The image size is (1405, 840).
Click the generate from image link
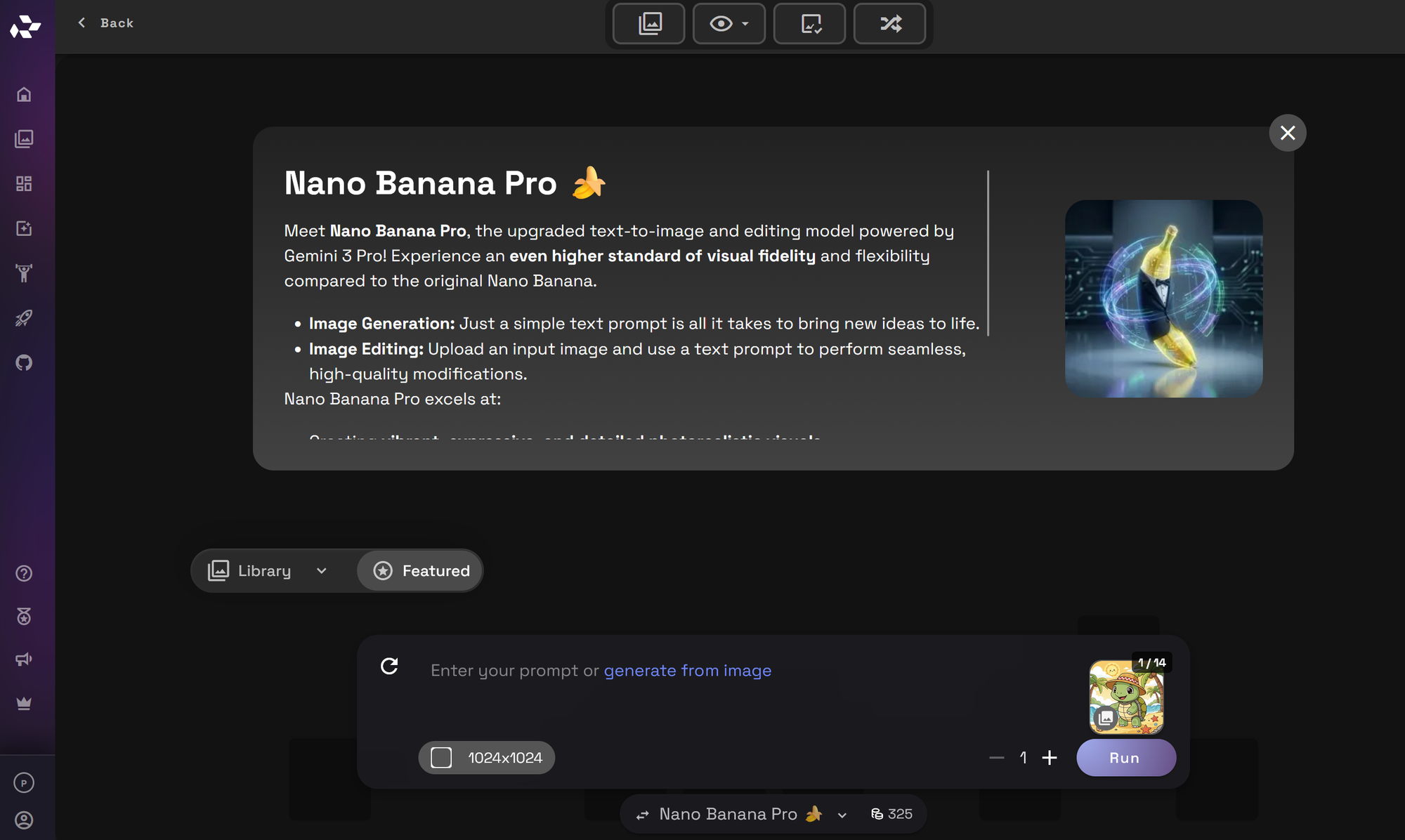coord(687,670)
